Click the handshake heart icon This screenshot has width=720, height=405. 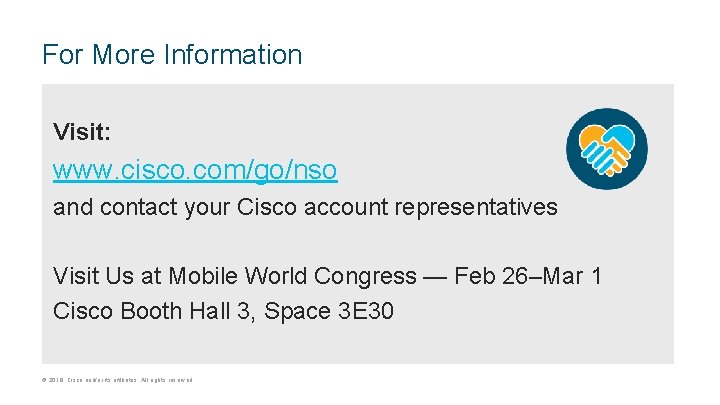click(x=607, y=149)
